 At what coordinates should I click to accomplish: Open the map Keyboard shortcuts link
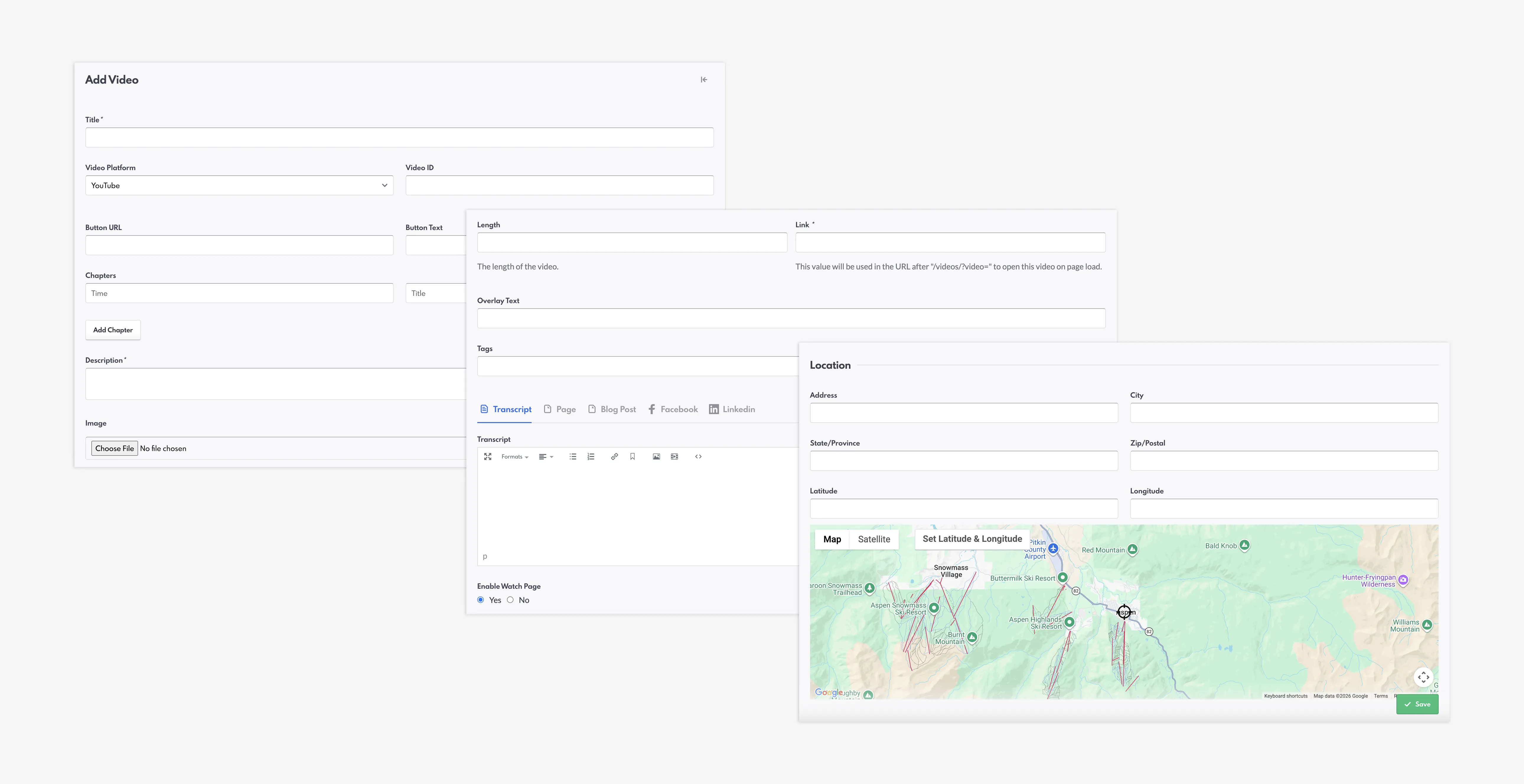(1286, 696)
